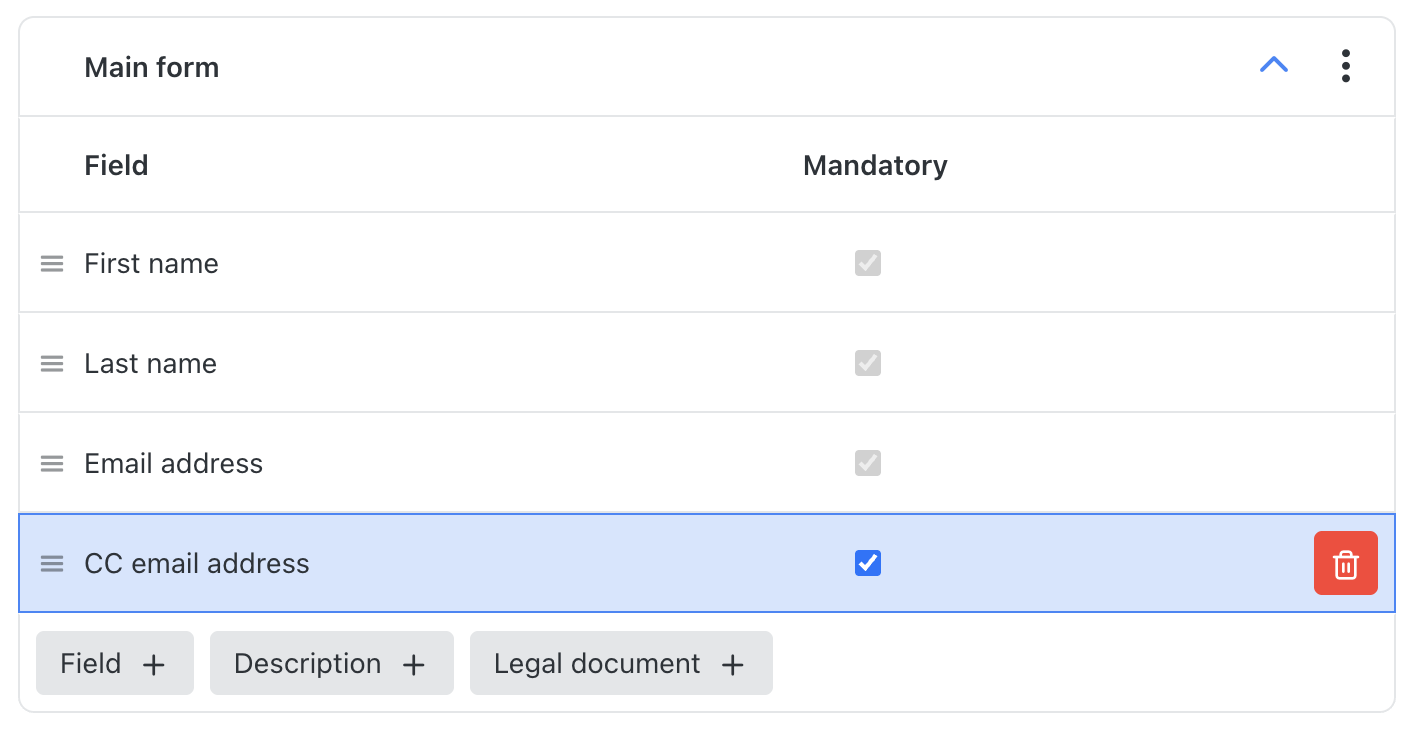The image size is (1426, 730).
Task: Click the Mandatory column header
Action: point(875,165)
